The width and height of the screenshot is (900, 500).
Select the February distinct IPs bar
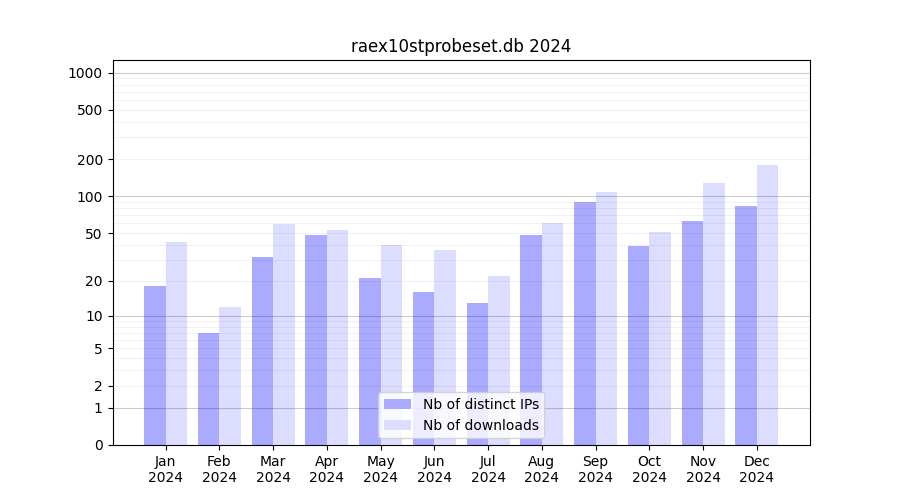[x=208, y=389]
